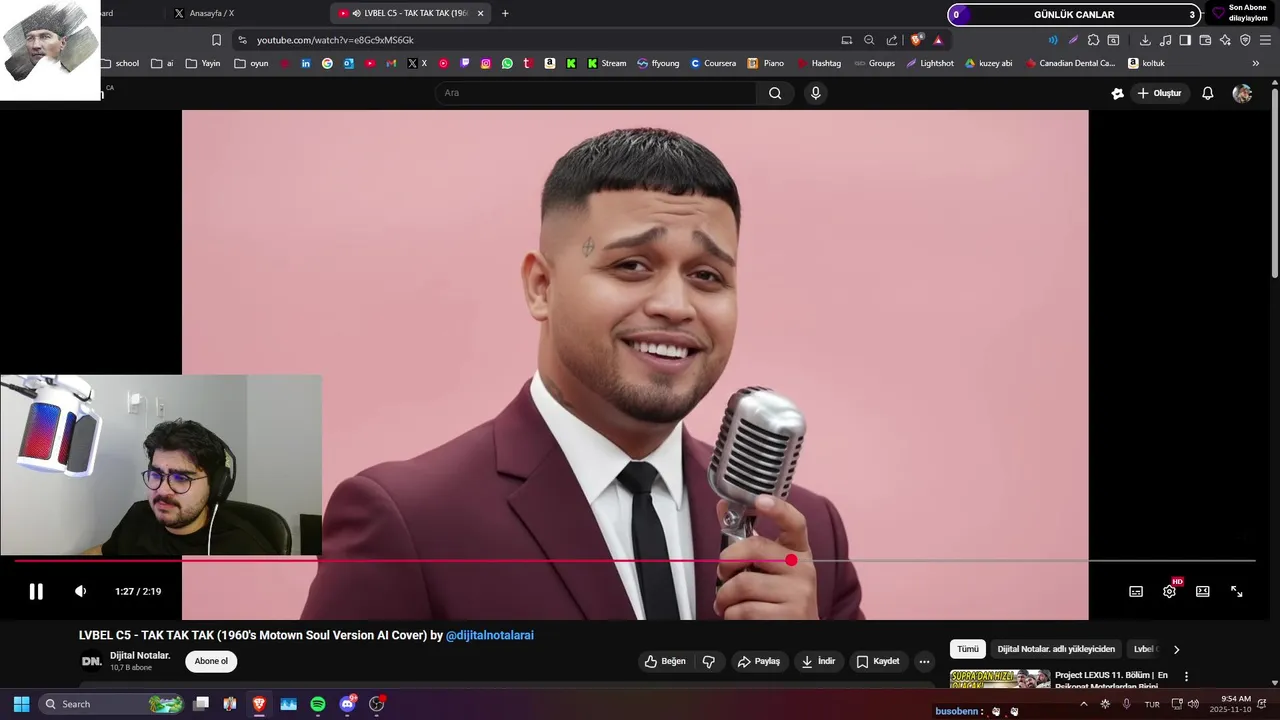Dislike the video with thumbs down
The width and height of the screenshot is (1280, 720).
(x=709, y=661)
